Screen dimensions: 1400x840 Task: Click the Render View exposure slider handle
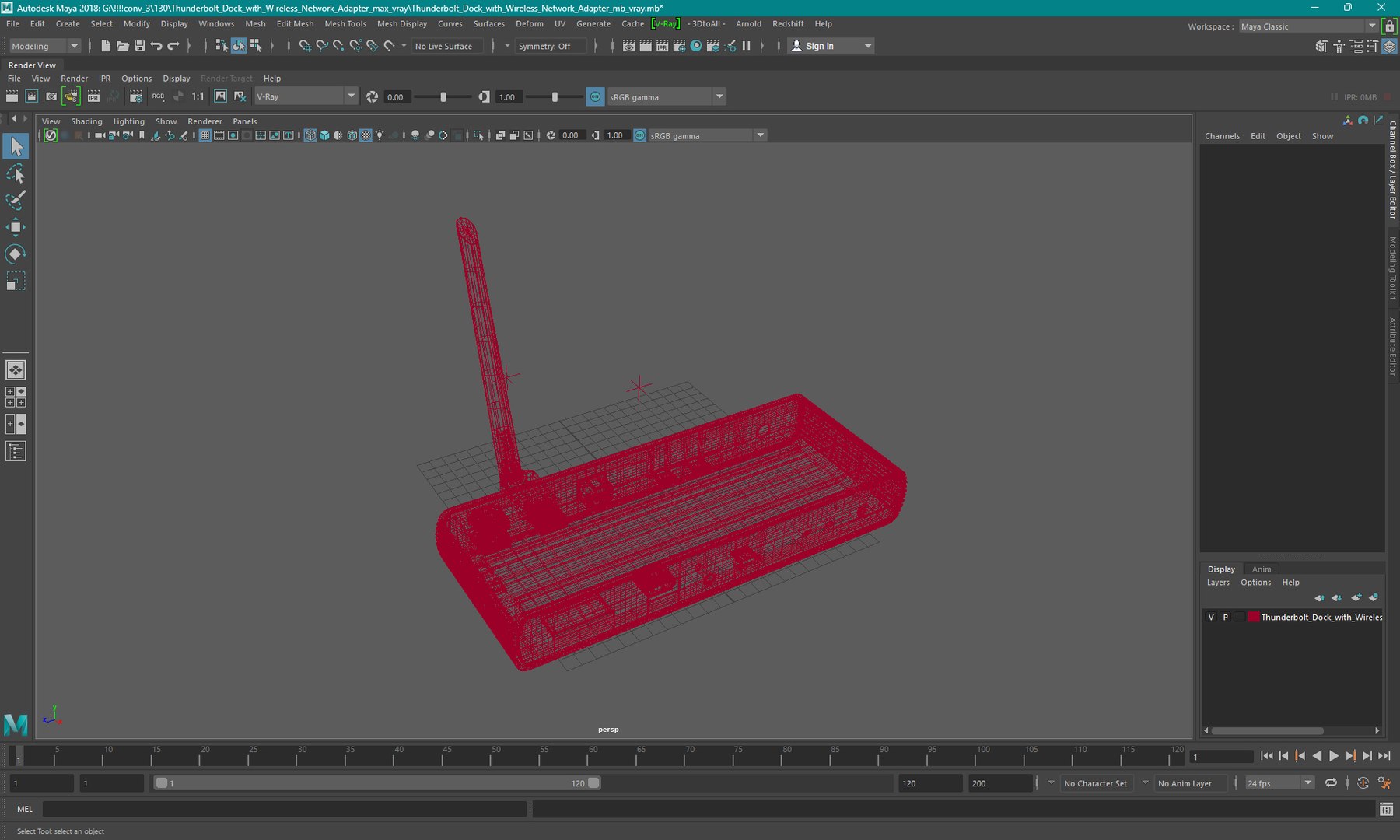tap(443, 97)
